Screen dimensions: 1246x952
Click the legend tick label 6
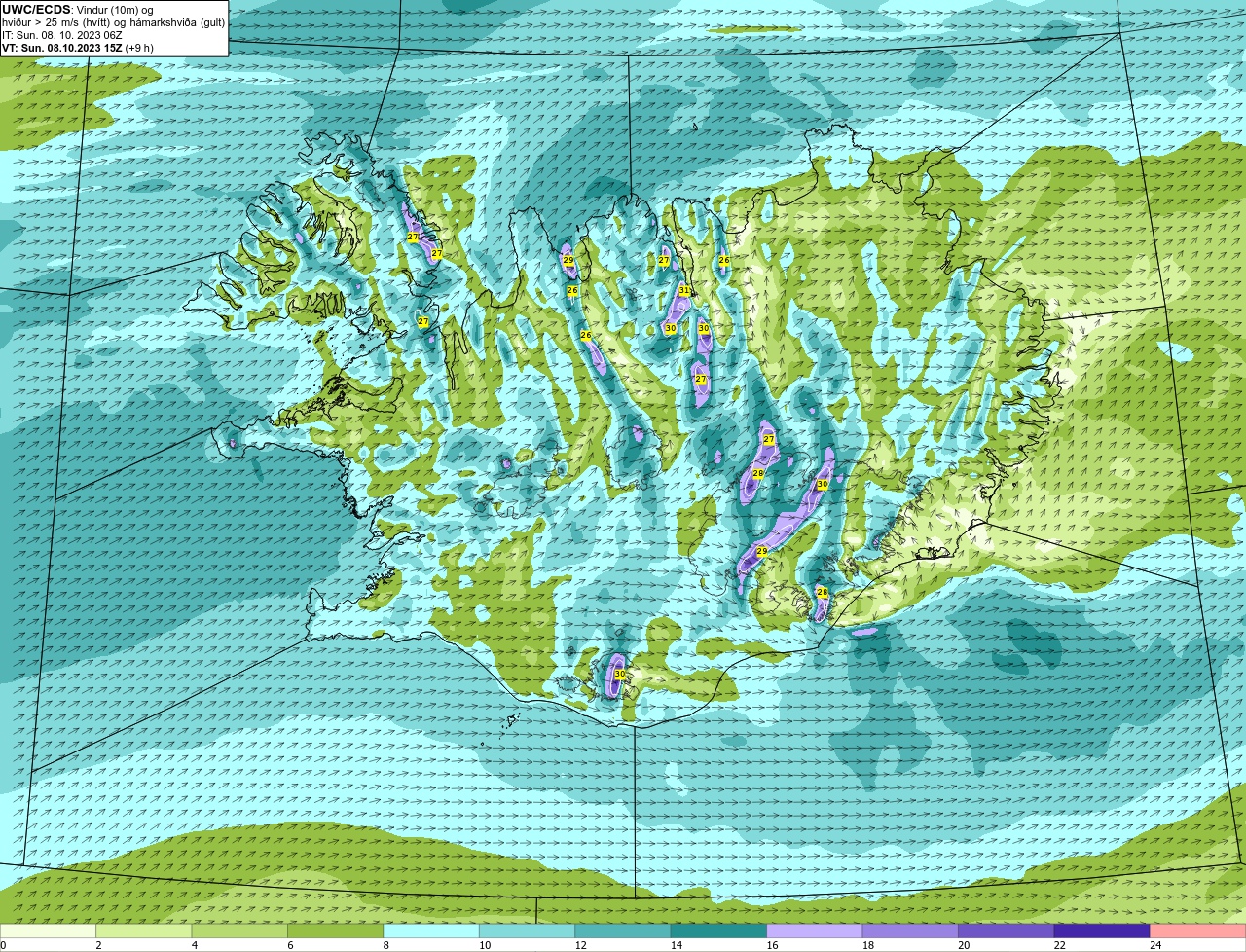(289, 945)
